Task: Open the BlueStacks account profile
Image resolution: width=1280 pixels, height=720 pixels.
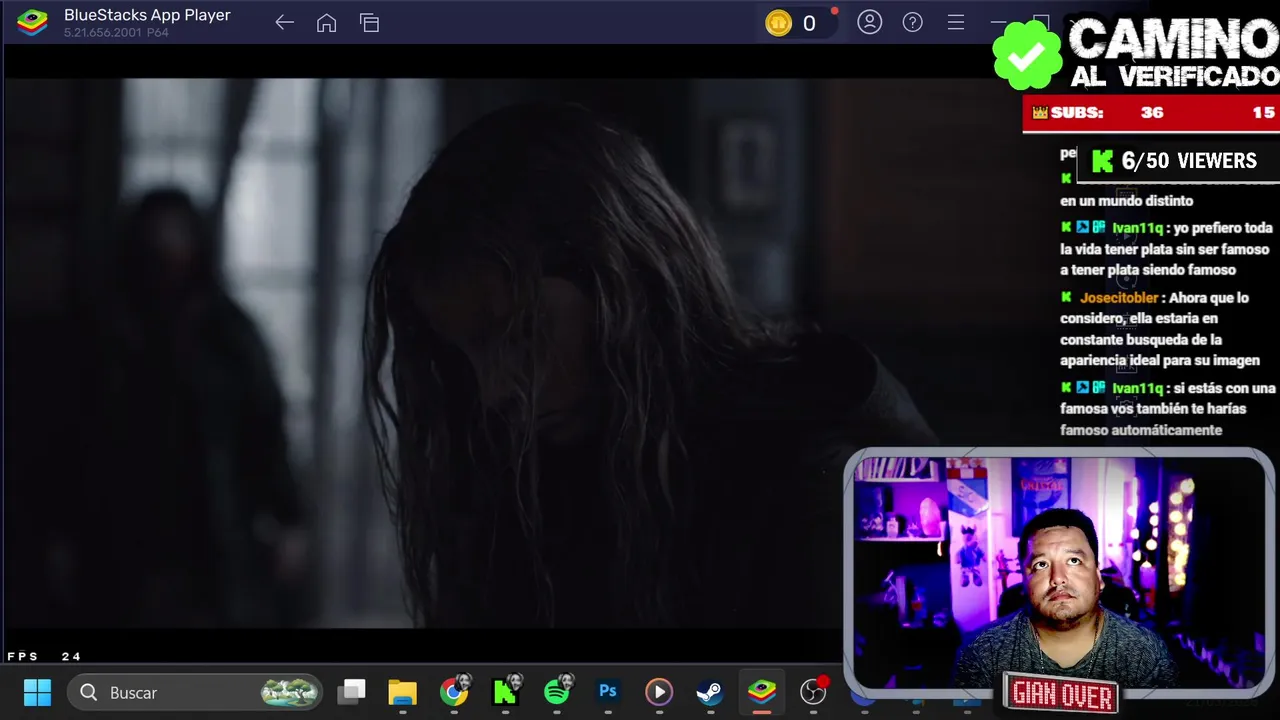Action: 869,22
